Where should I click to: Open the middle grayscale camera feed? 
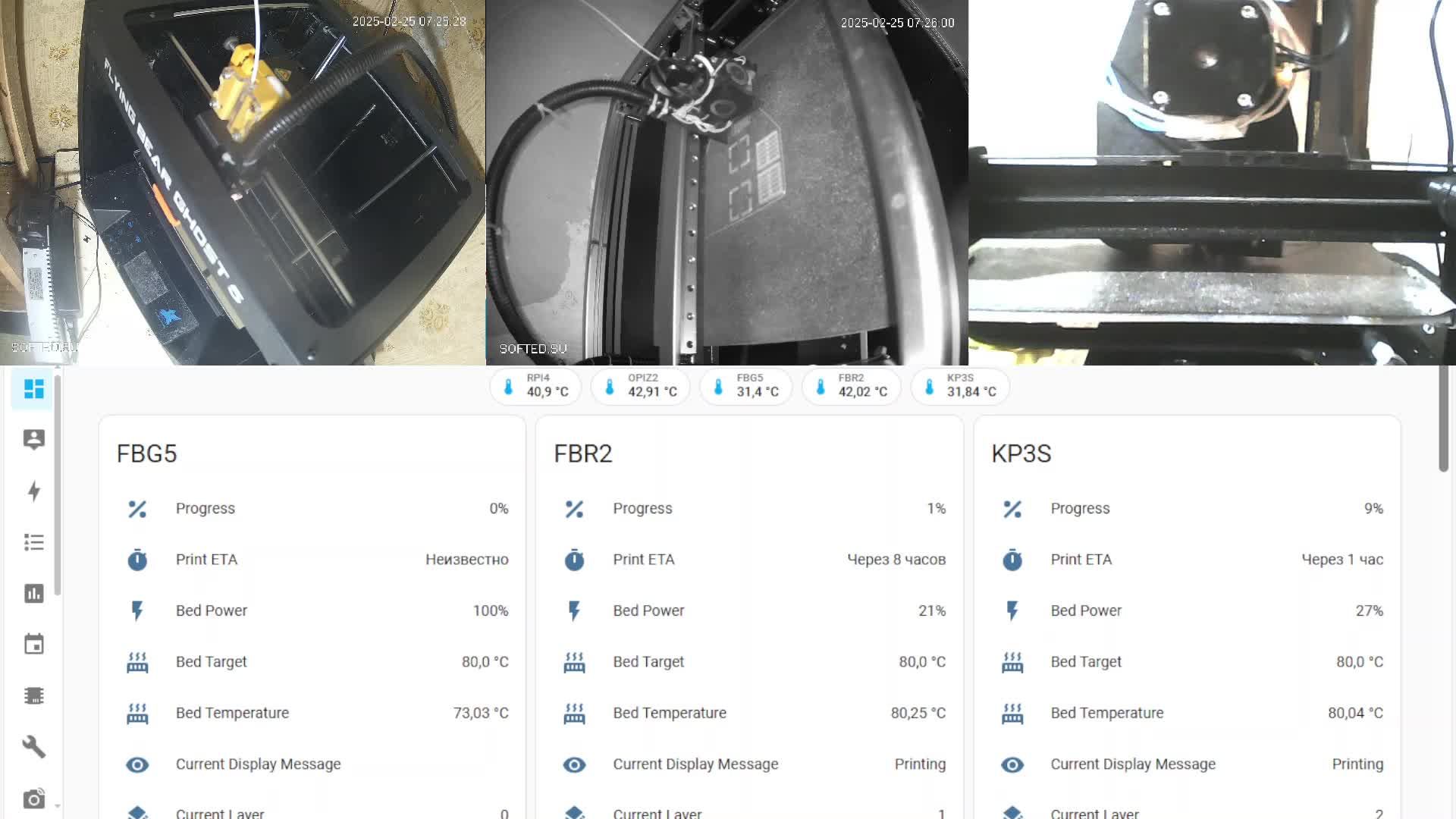click(726, 182)
